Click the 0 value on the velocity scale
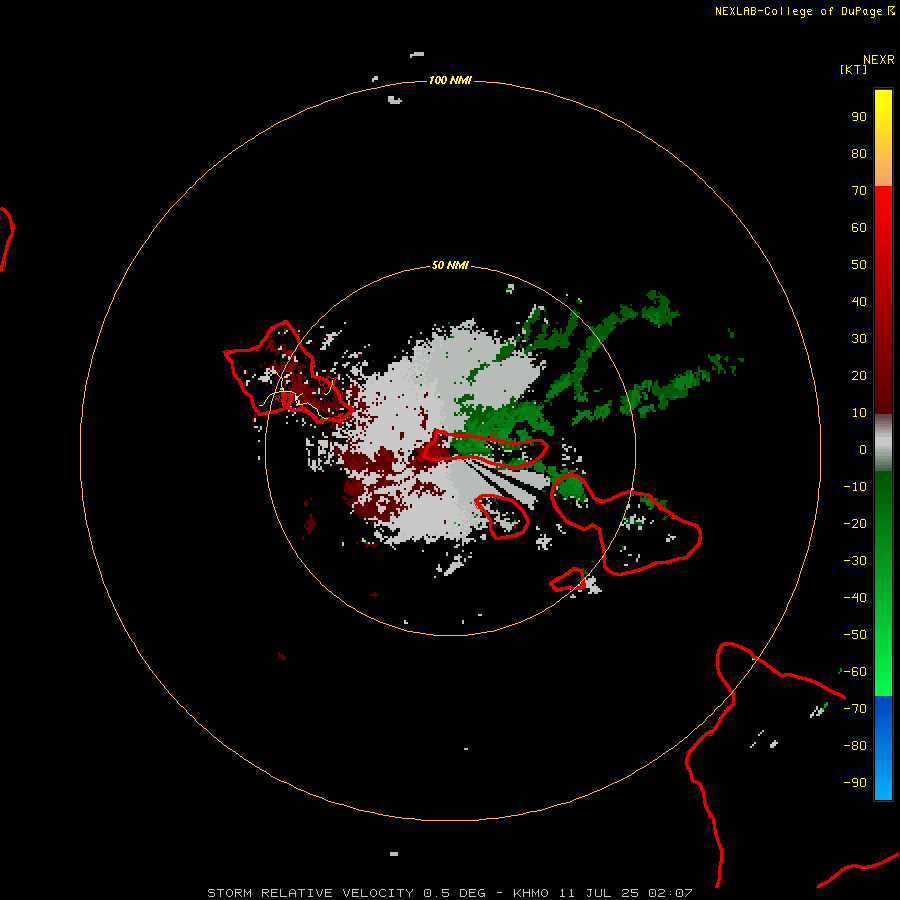The image size is (900, 900). point(863,449)
